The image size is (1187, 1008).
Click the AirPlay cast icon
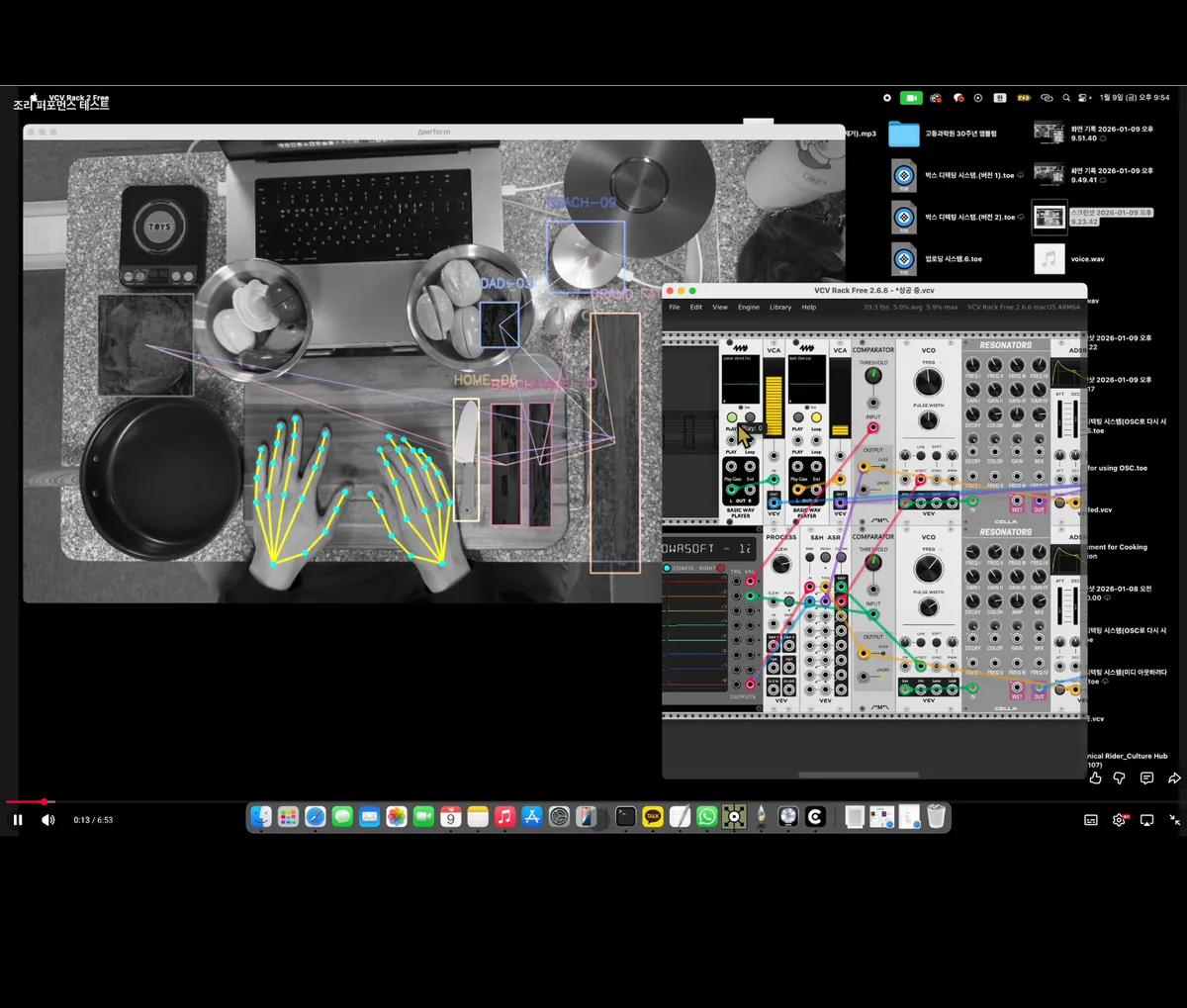1147,820
